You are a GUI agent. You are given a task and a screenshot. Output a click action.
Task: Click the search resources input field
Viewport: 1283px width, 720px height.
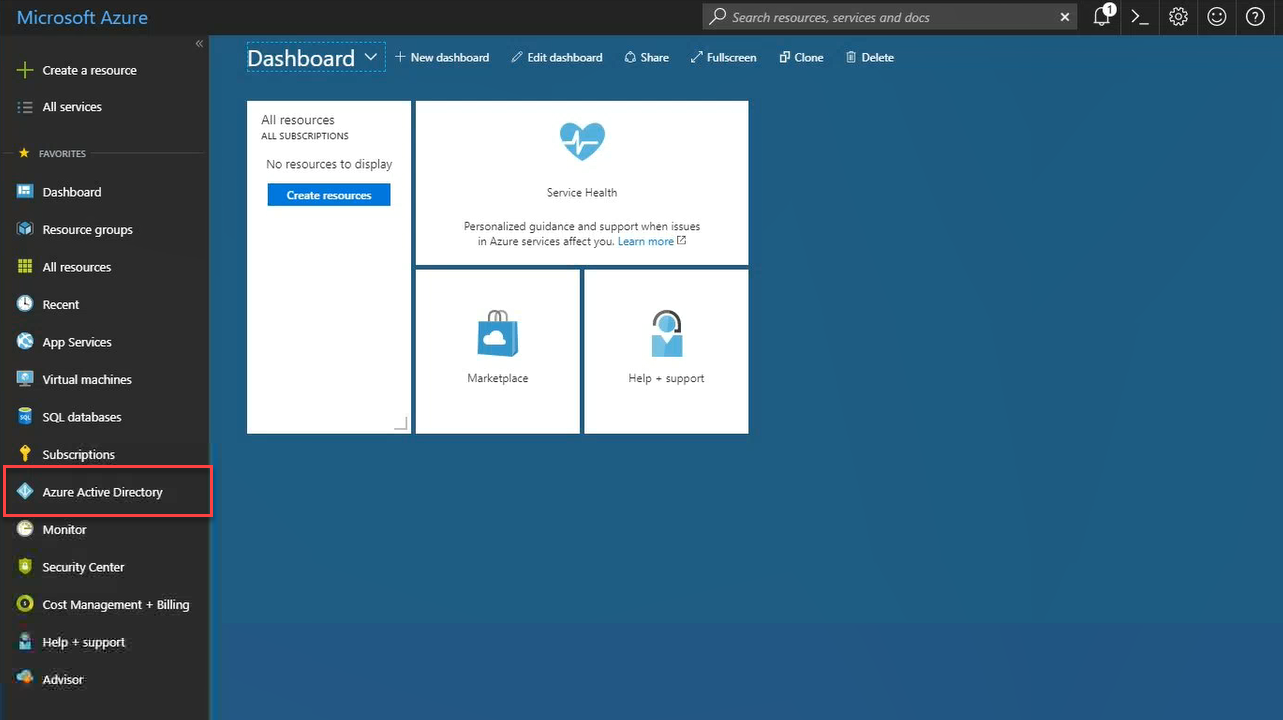[890, 17]
